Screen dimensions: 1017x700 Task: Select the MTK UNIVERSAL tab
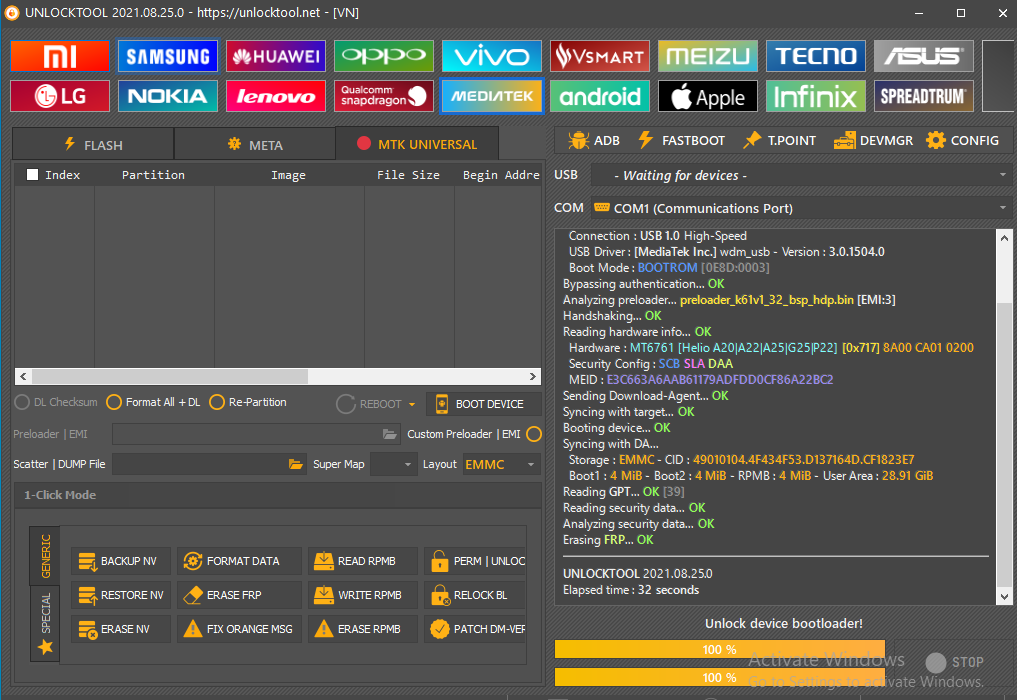click(417, 143)
